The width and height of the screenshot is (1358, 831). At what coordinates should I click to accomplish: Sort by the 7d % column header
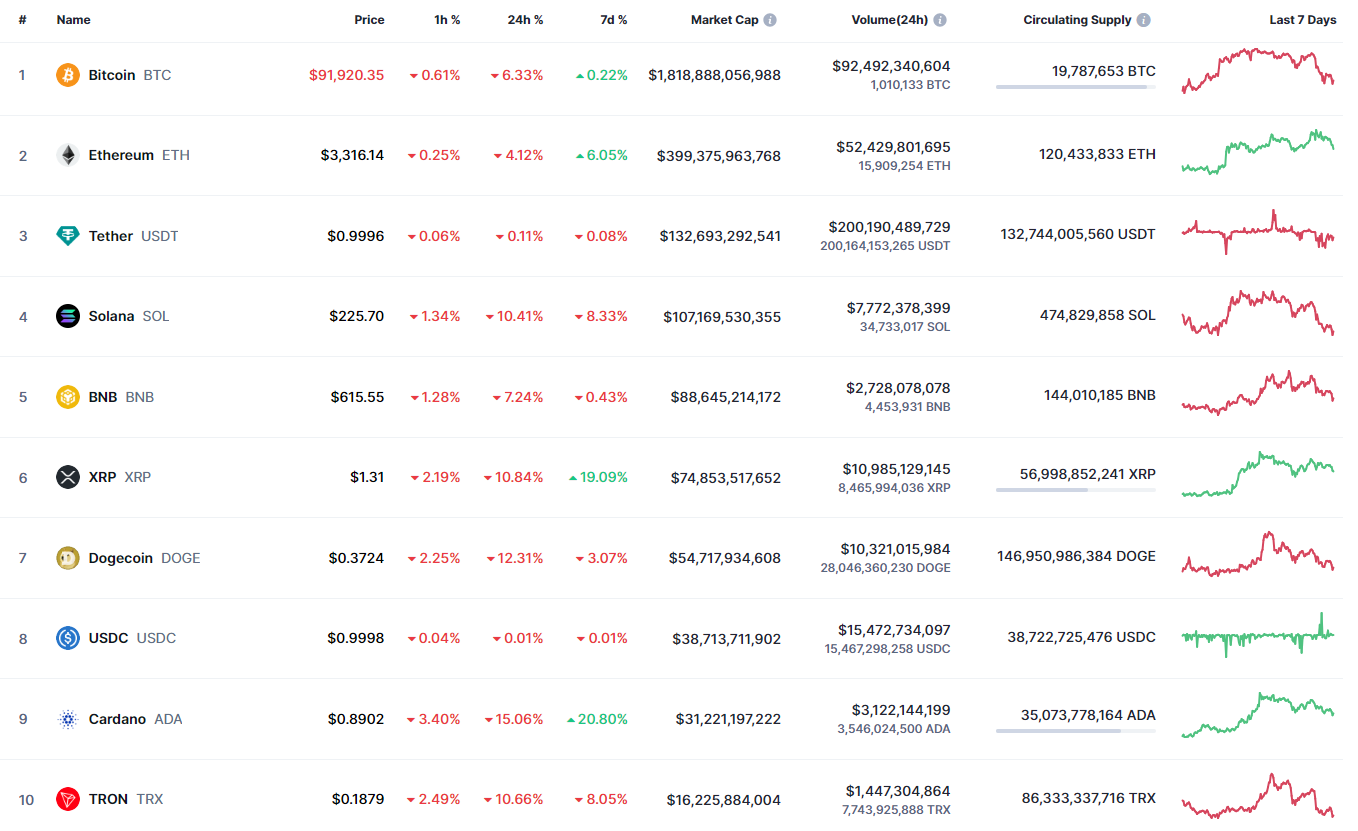[x=612, y=20]
